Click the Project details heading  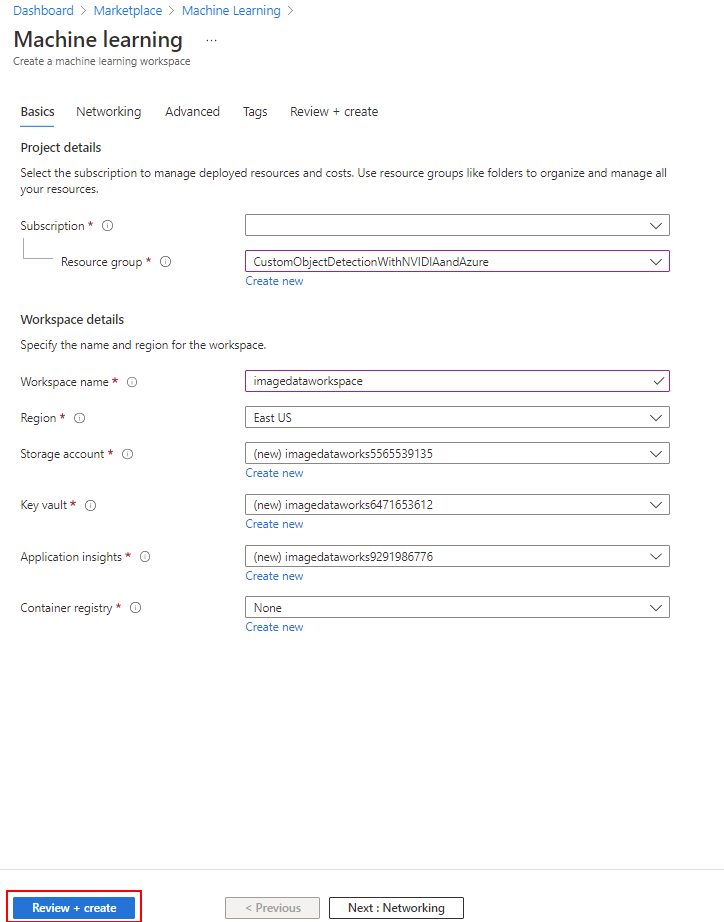pos(61,148)
